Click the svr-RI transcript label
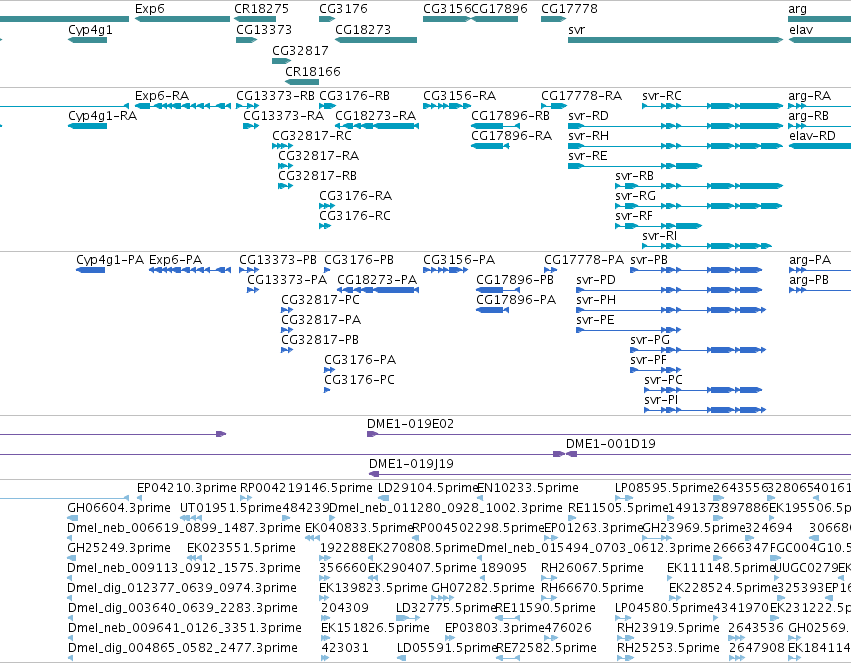 (x=659, y=235)
